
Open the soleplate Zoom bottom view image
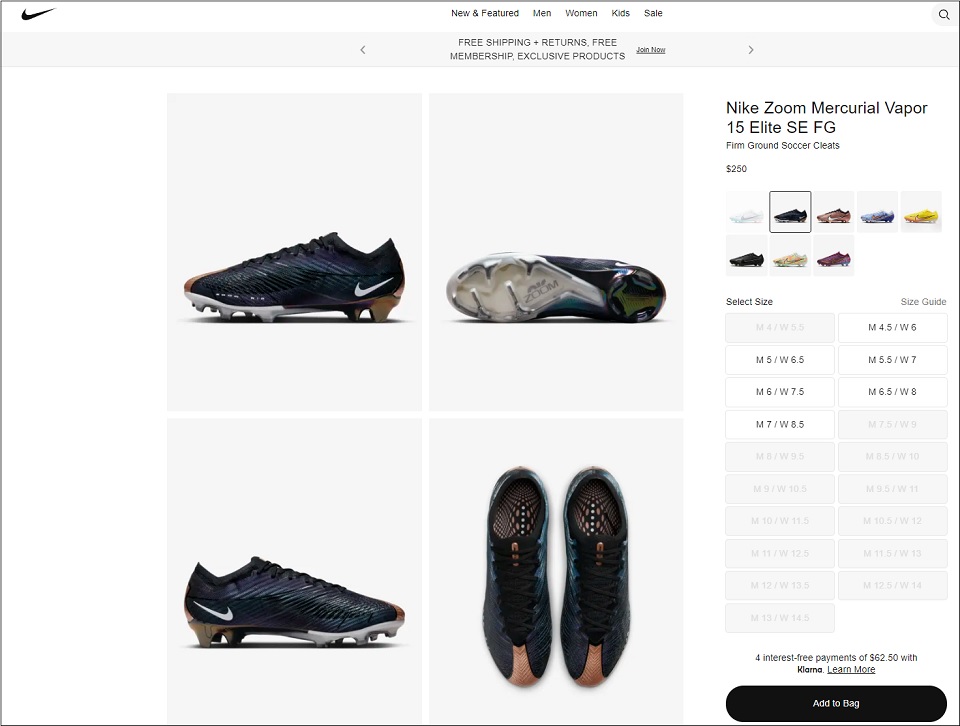[x=556, y=252]
